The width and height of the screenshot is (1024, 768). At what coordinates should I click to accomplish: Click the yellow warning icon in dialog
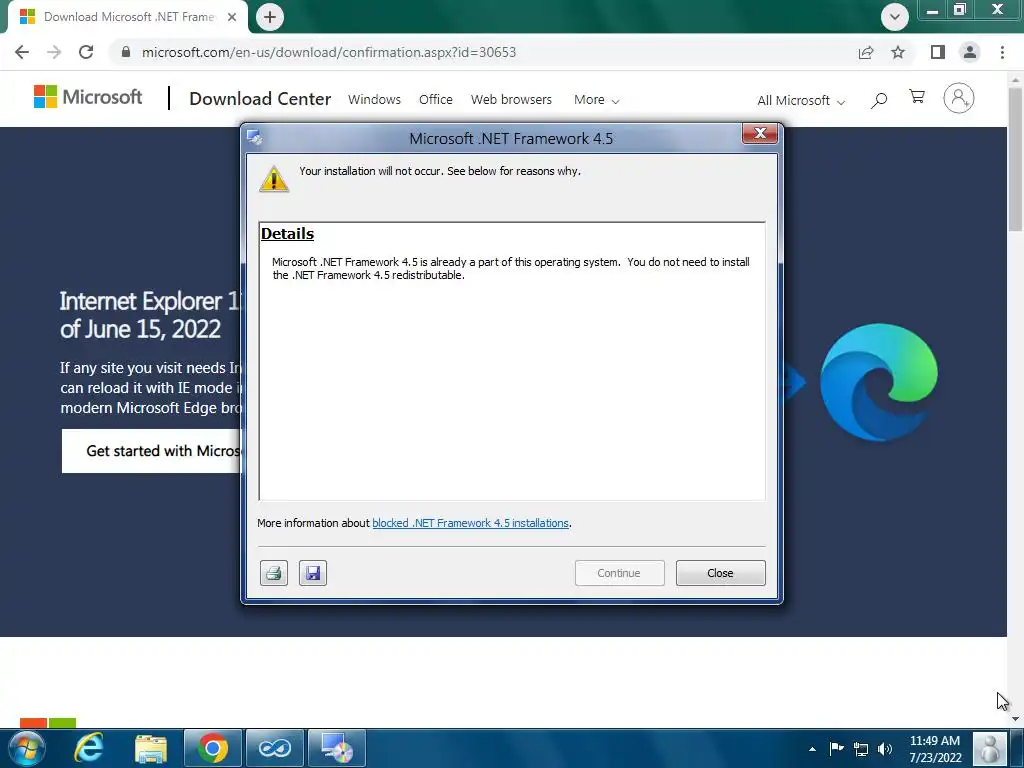coord(274,178)
